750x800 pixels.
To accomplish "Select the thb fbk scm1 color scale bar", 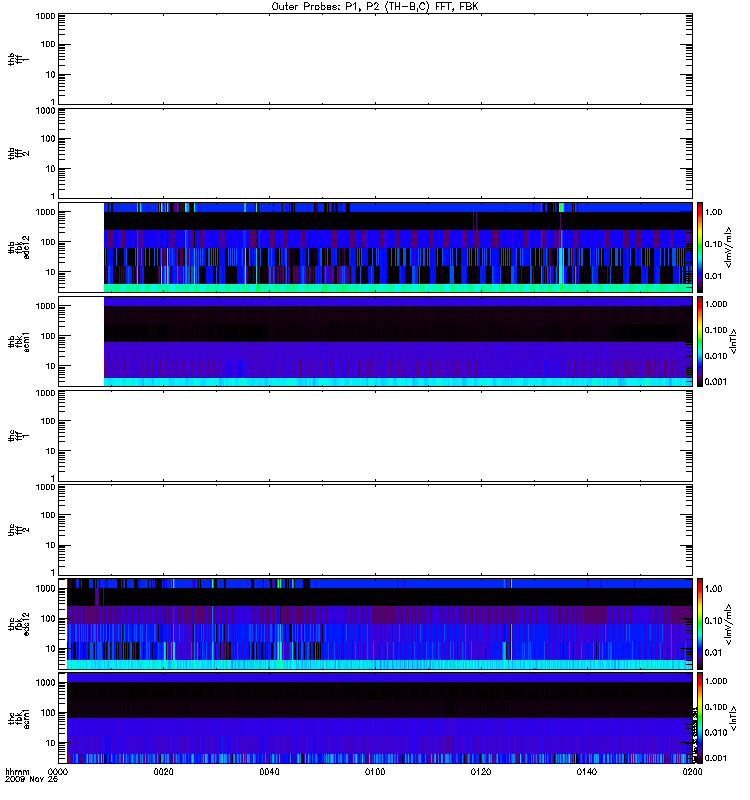I will point(700,341).
